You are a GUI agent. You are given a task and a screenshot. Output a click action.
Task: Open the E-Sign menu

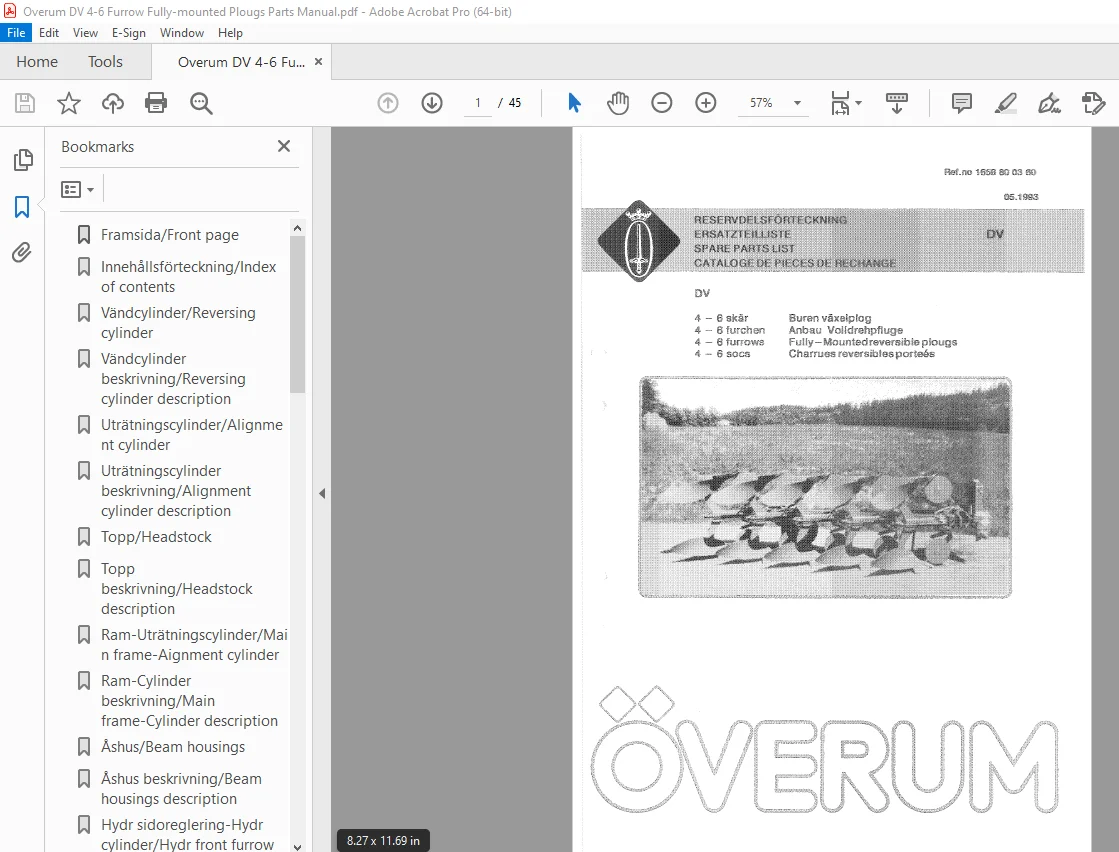[x=128, y=33]
